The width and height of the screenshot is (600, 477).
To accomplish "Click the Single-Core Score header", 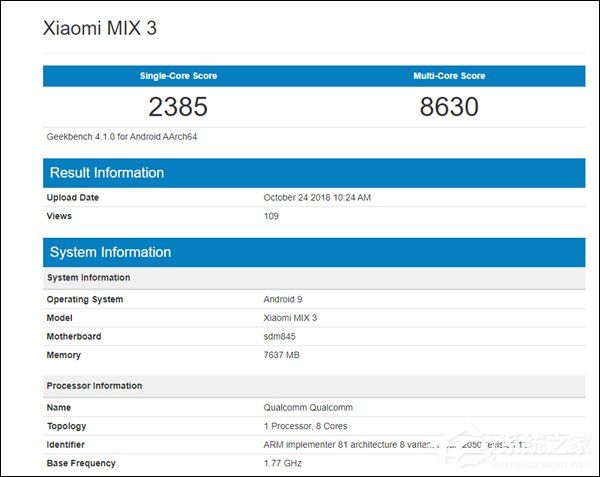I will click(178, 76).
